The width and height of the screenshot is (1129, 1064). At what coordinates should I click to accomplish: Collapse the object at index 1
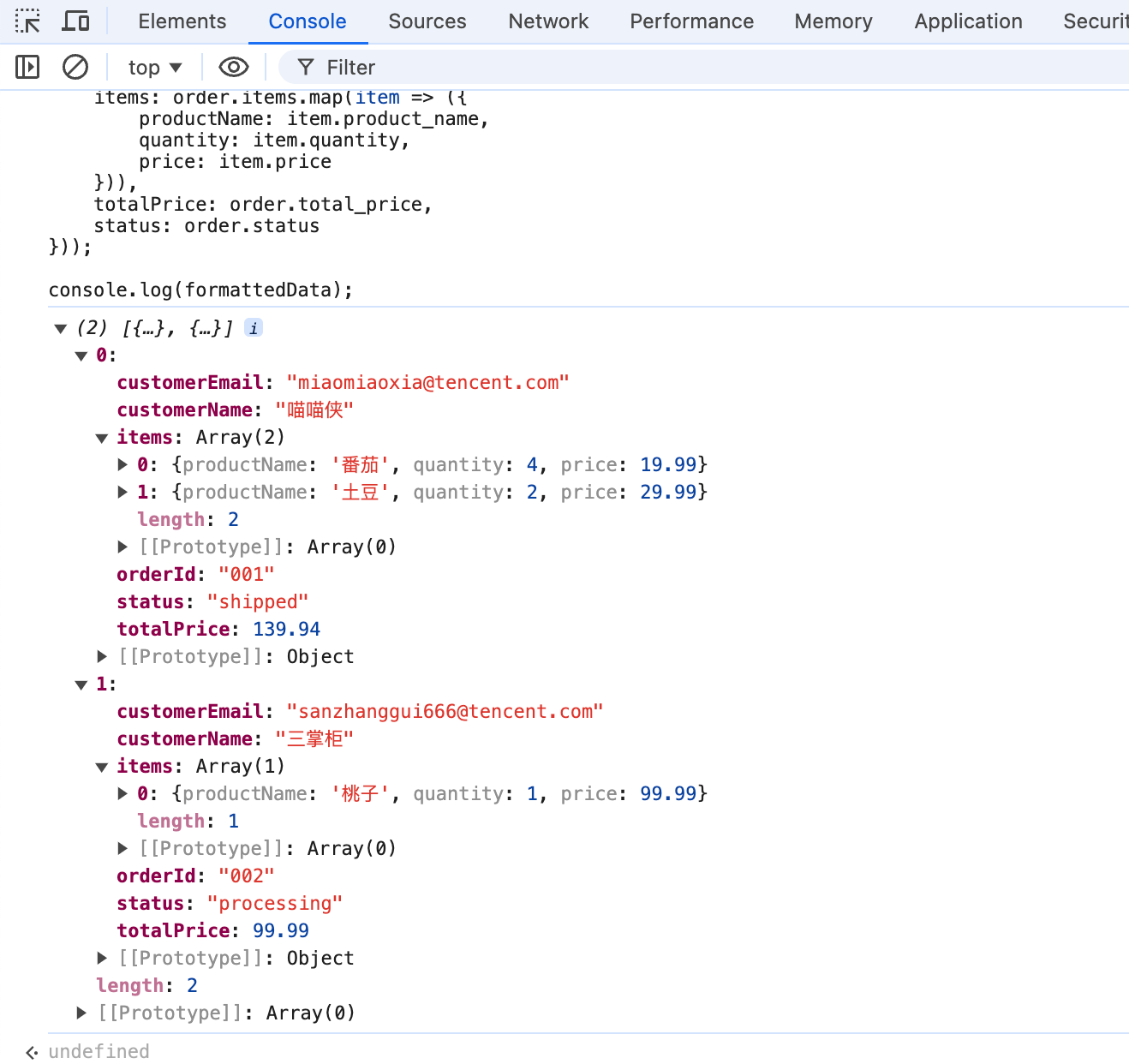click(81, 684)
